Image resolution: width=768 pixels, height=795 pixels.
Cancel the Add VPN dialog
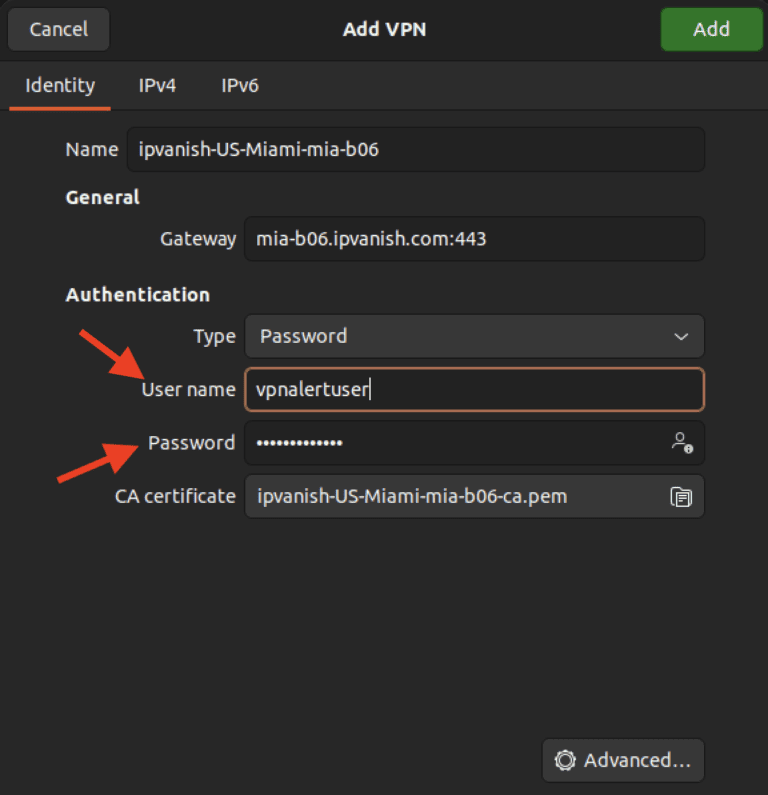[x=59, y=29]
